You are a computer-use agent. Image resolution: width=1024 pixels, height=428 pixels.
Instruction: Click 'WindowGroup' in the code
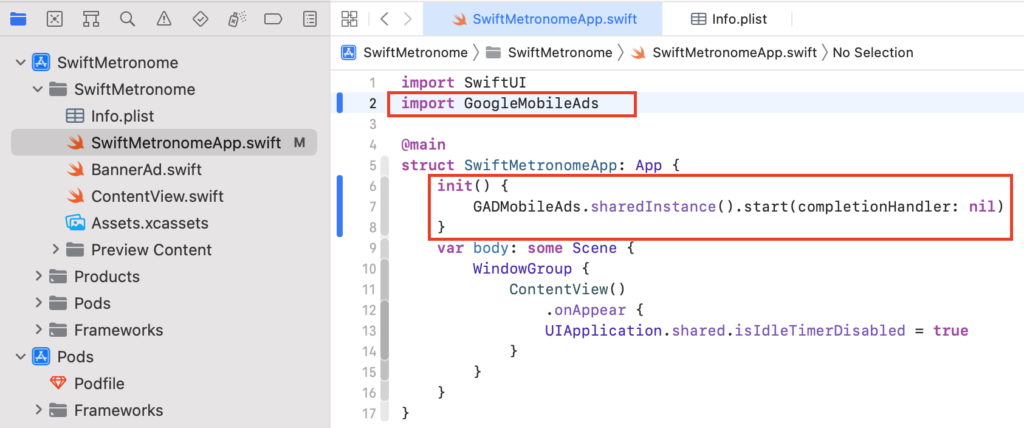coord(522,269)
